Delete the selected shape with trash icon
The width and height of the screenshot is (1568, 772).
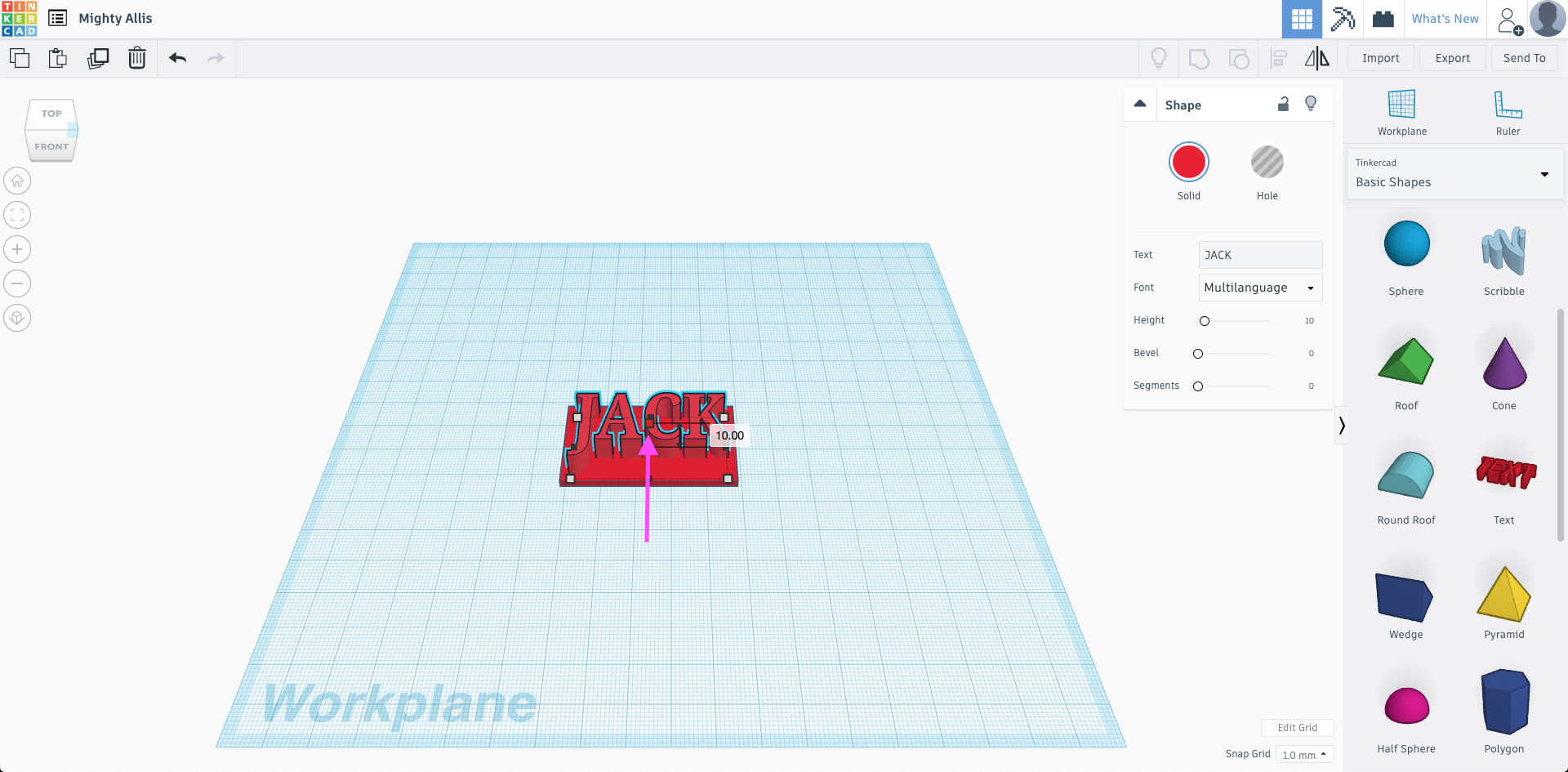tap(136, 58)
